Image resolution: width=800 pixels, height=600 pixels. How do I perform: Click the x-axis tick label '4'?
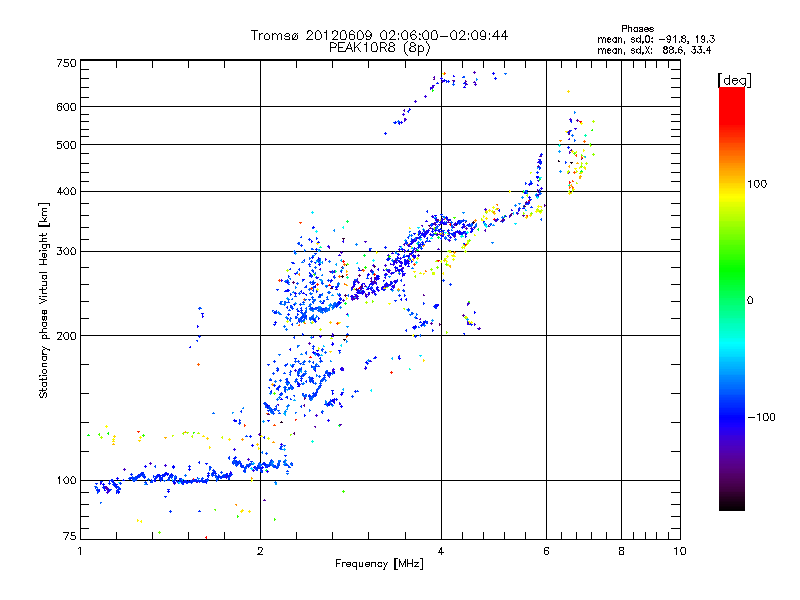(x=441, y=551)
